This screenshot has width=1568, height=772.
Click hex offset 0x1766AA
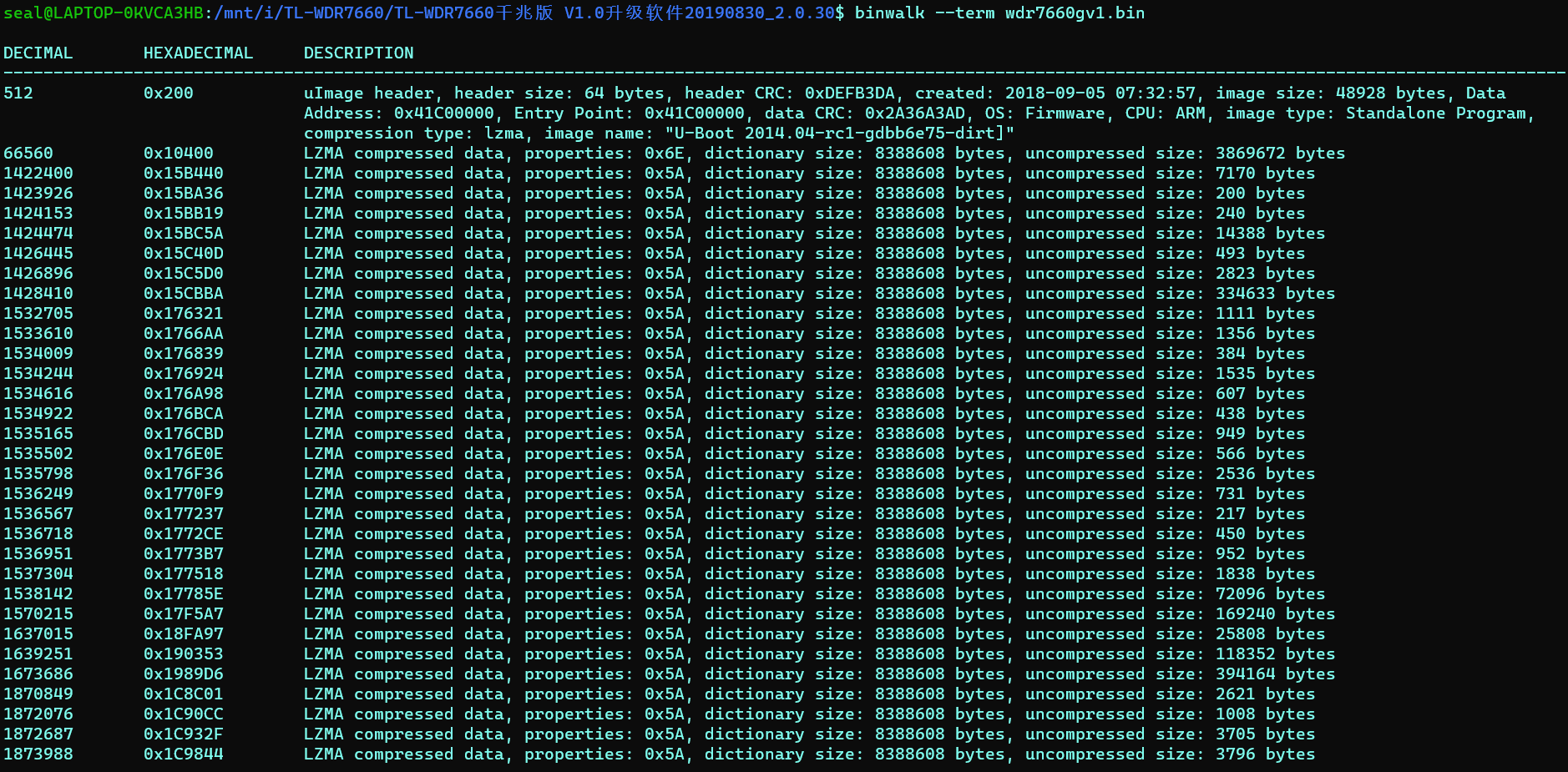[x=183, y=333]
